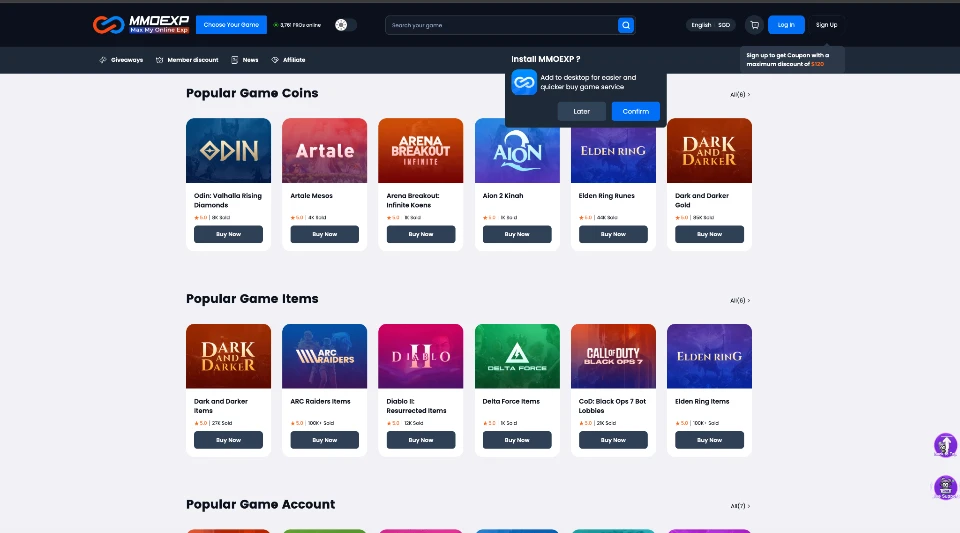The width and height of the screenshot is (960, 533).
Task: Open the Aion thumbnail
Action: [517, 151]
